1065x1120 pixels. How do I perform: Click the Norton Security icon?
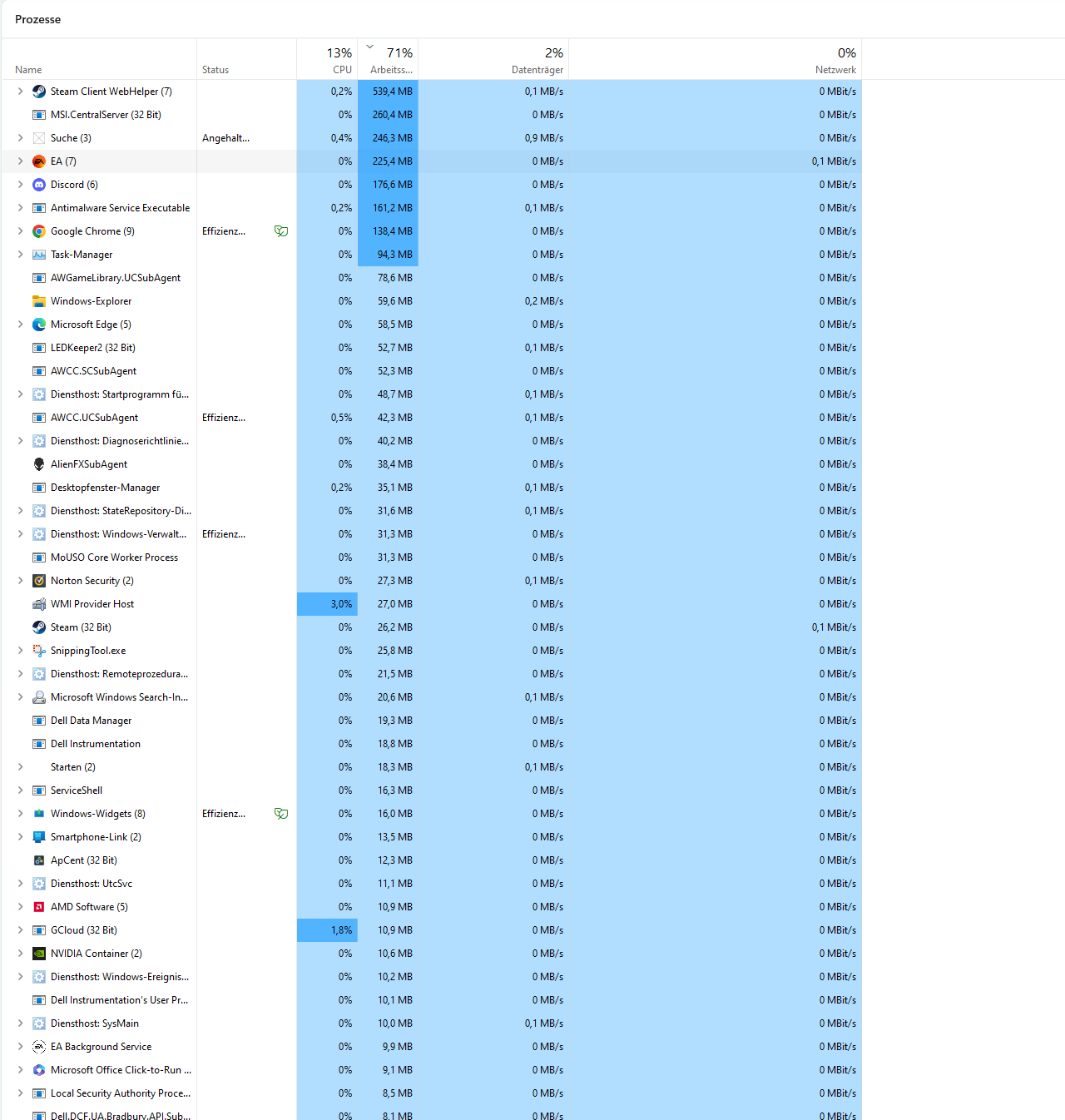click(39, 581)
